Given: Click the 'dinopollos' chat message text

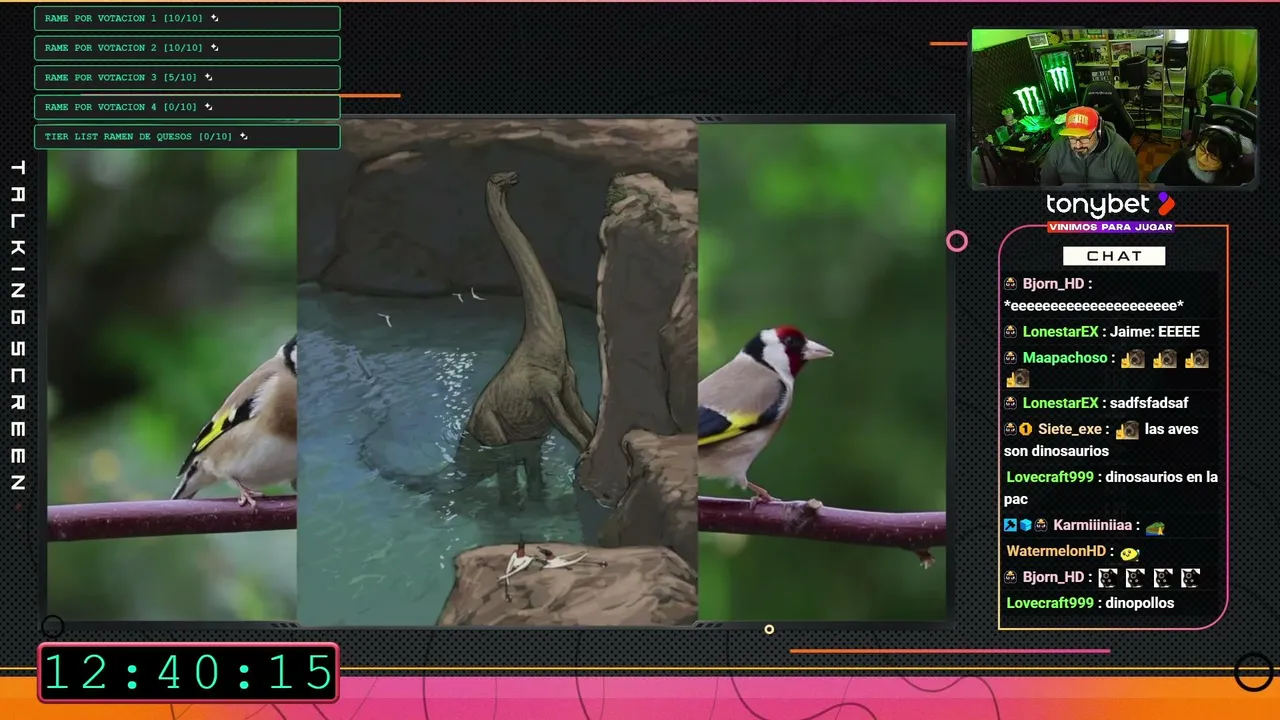Looking at the screenshot, I should tap(1140, 603).
